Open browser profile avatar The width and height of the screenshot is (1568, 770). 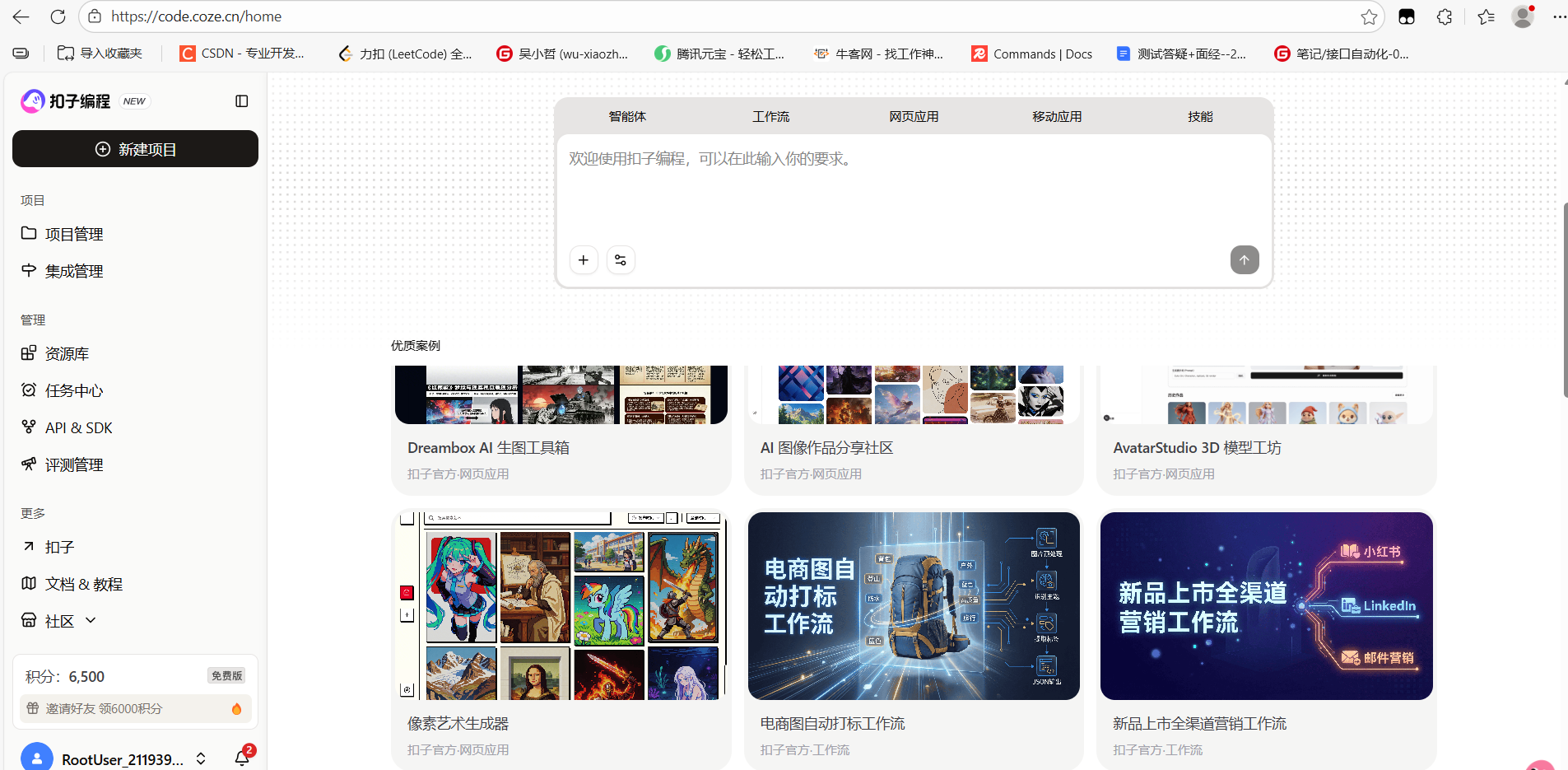click(x=1523, y=16)
